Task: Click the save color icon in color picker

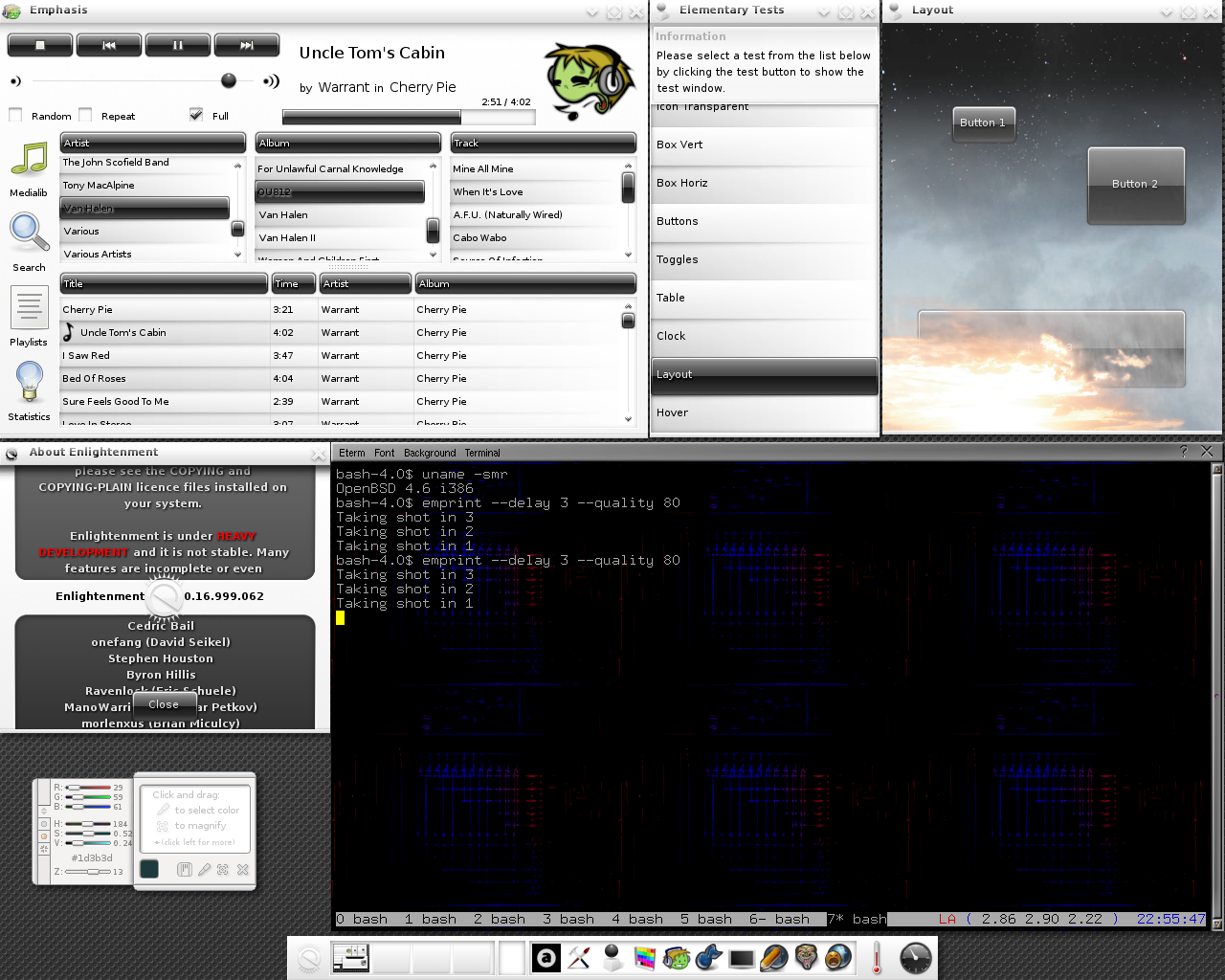Action: (x=185, y=869)
